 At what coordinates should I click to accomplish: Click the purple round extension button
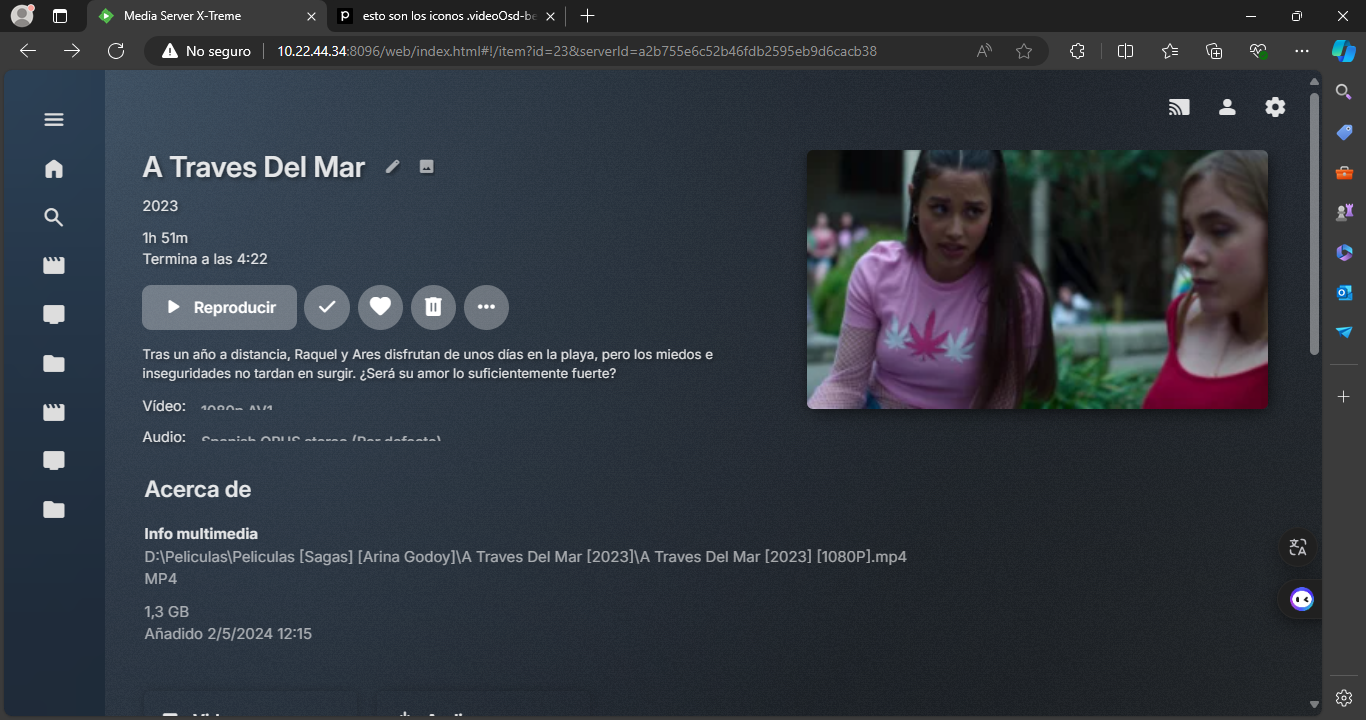tap(1302, 599)
